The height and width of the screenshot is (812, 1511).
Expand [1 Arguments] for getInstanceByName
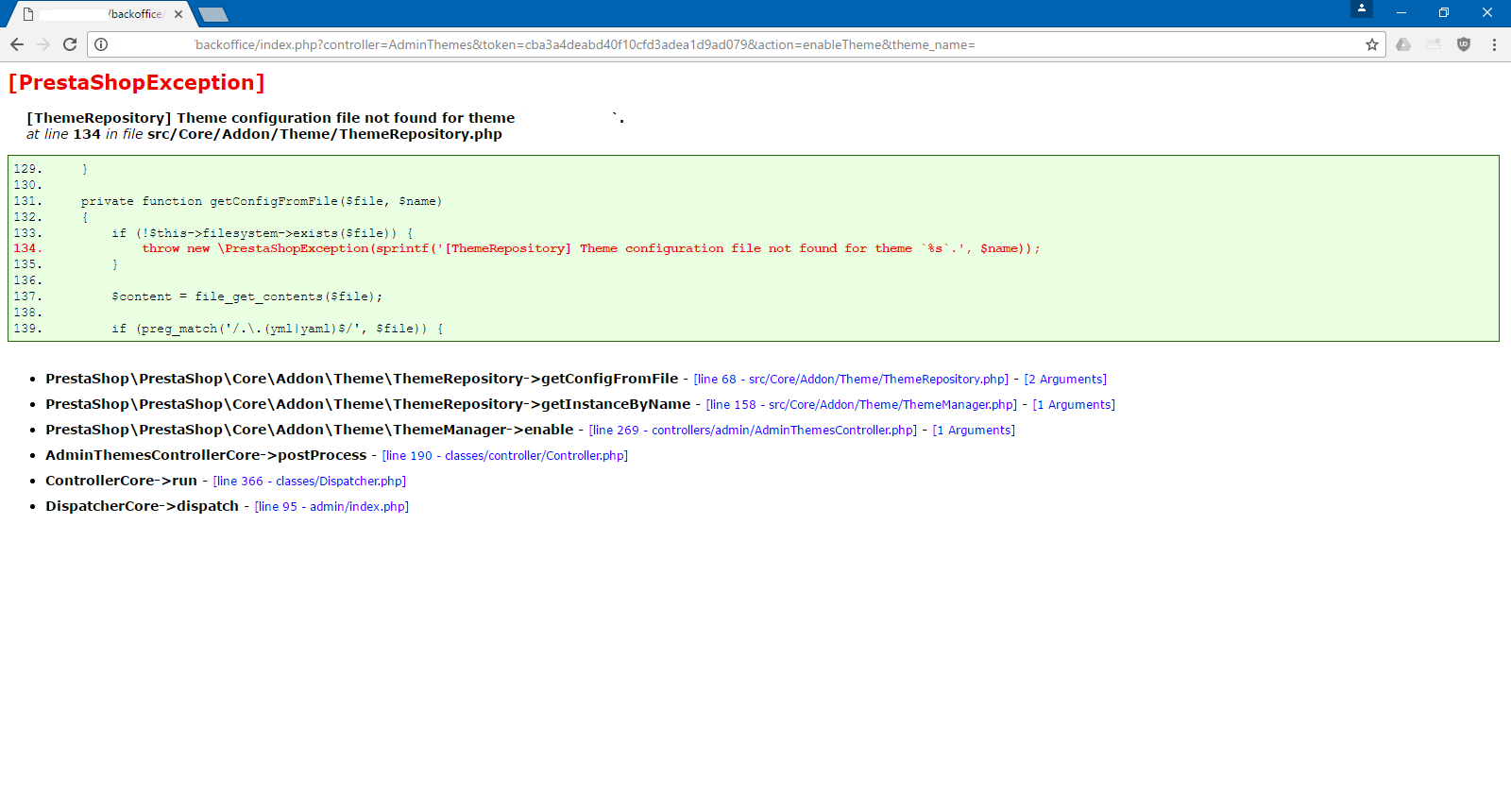click(1074, 405)
